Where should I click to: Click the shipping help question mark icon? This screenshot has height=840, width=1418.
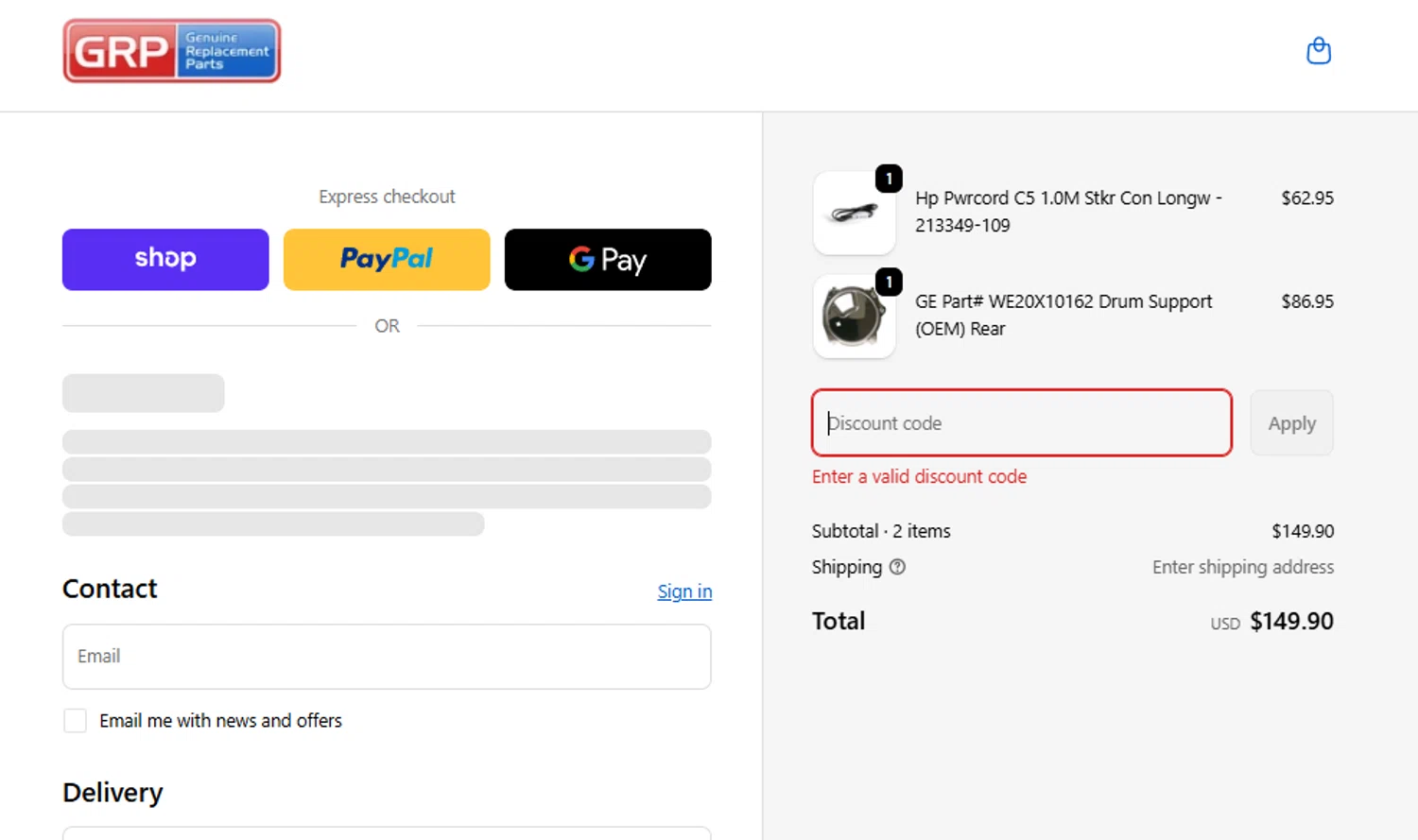pos(897,567)
